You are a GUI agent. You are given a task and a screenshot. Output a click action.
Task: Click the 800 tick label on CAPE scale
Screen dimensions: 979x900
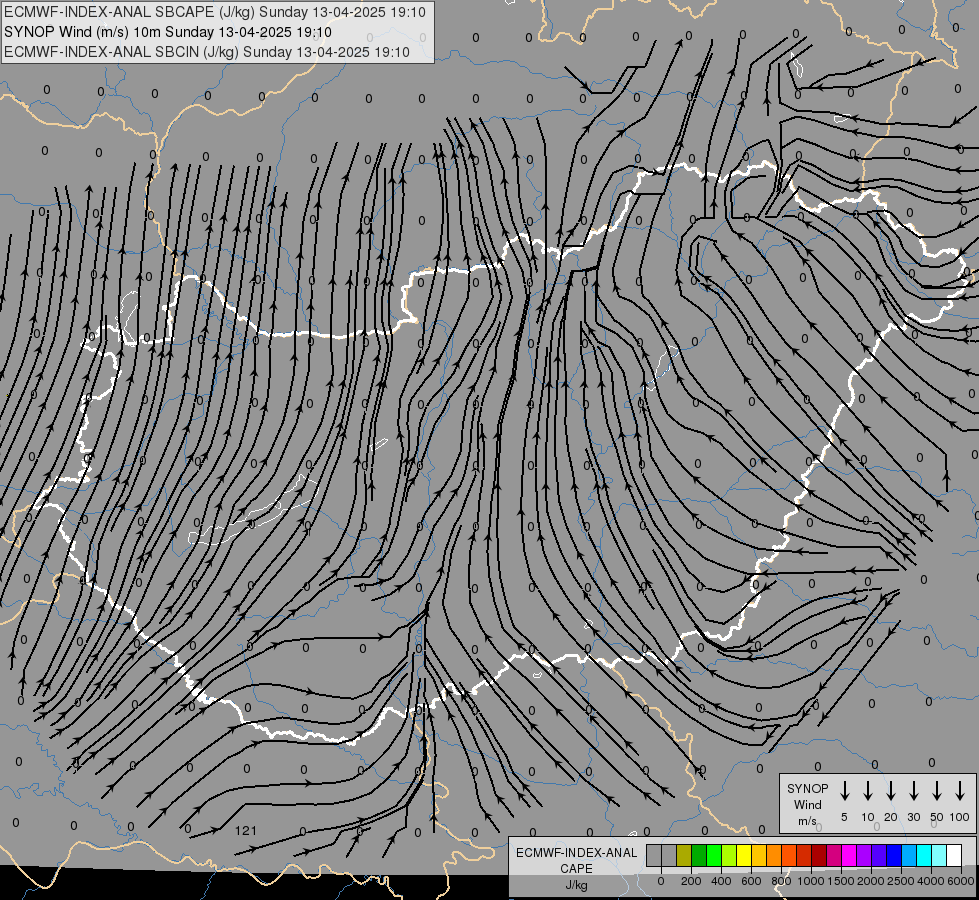(781, 881)
